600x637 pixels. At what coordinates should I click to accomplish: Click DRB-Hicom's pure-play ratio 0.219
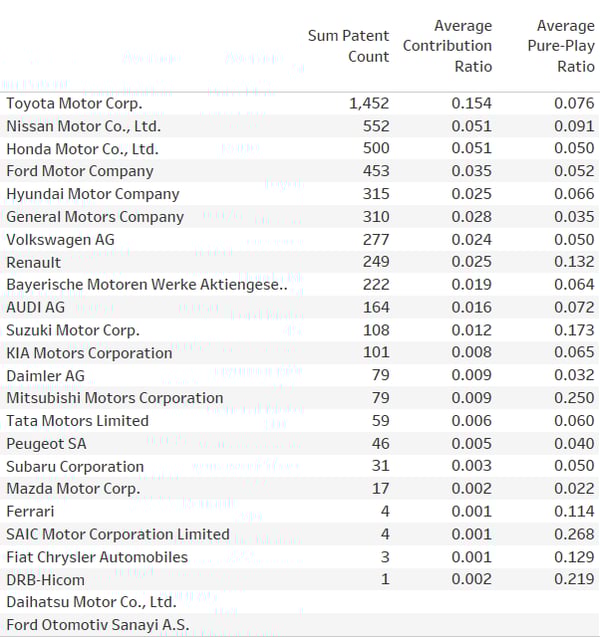[574, 579]
